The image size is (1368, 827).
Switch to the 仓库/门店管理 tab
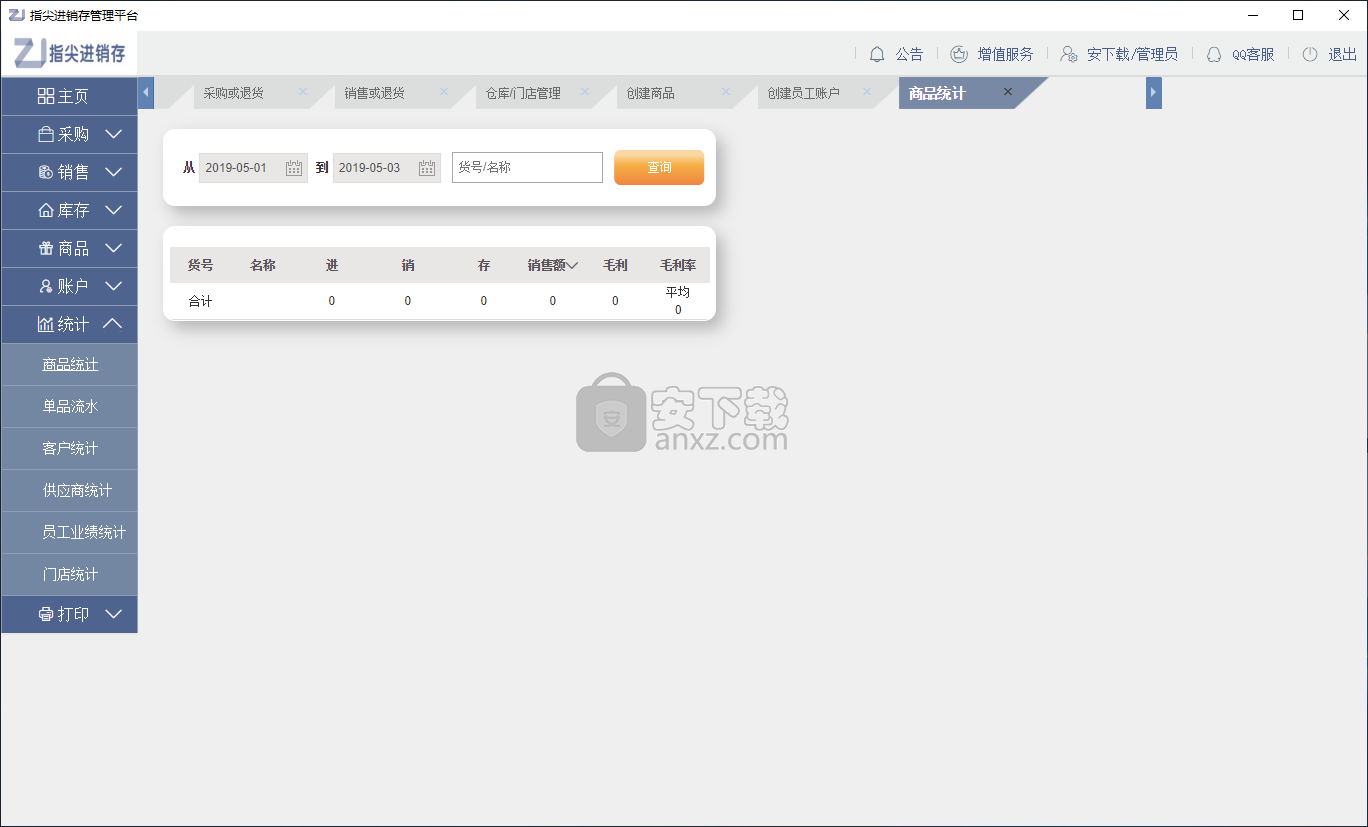coord(523,93)
